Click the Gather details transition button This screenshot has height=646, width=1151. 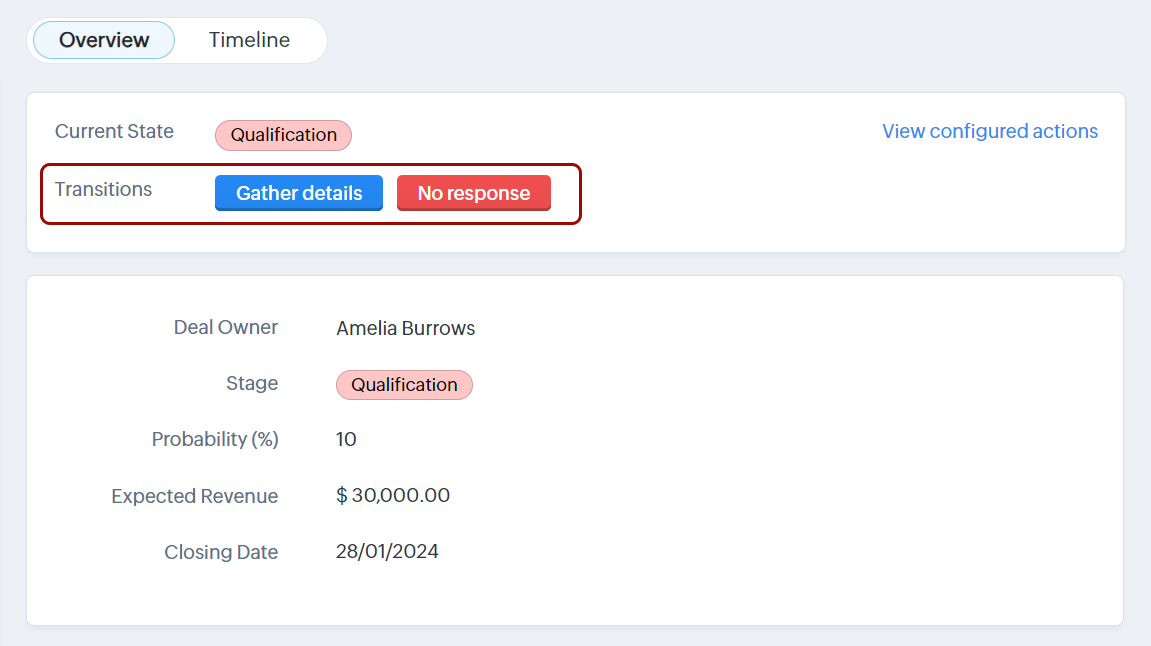coord(299,193)
